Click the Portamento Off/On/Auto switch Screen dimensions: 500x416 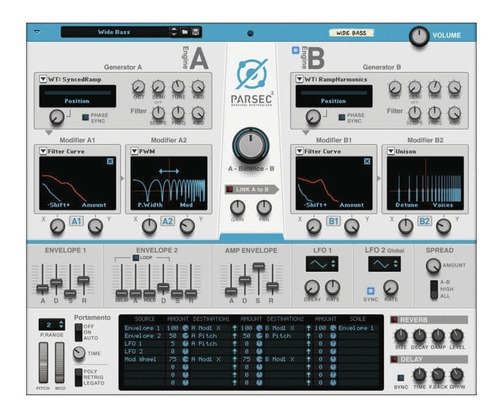point(79,332)
